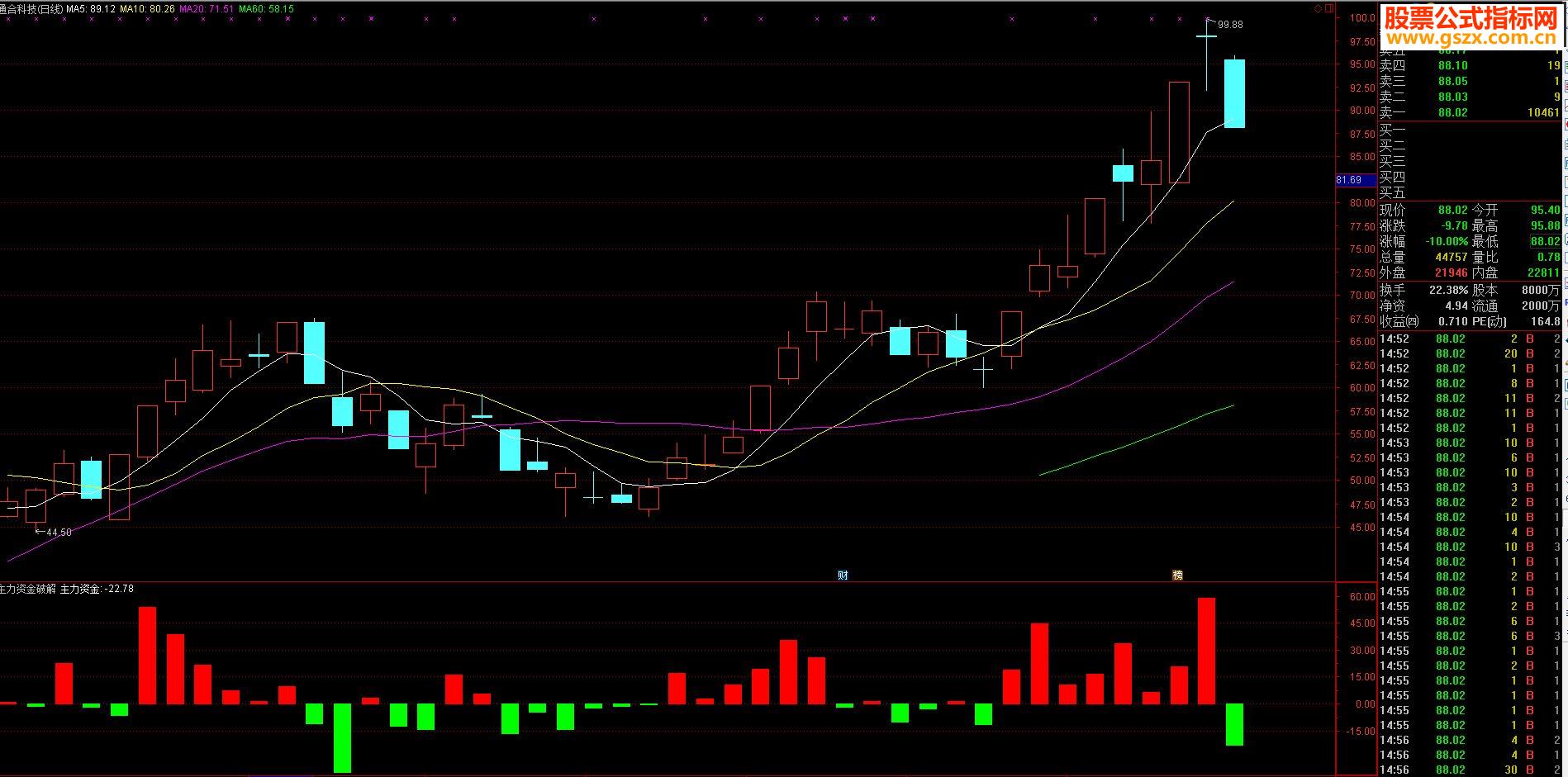The image size is (1568, 777).
Task: Click the 最低 88.02 boxed value
Action: point(1545,242)
